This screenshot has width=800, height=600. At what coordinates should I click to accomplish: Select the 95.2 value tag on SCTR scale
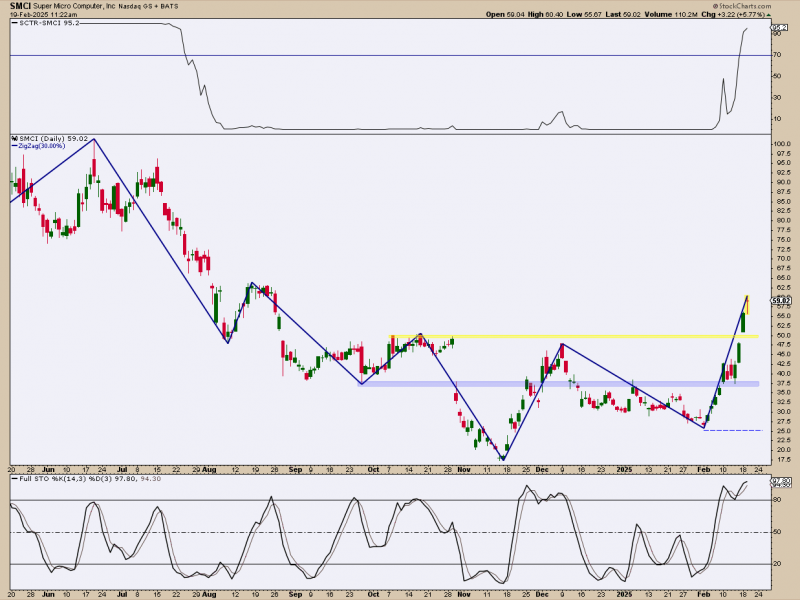[x=780, y=28]
